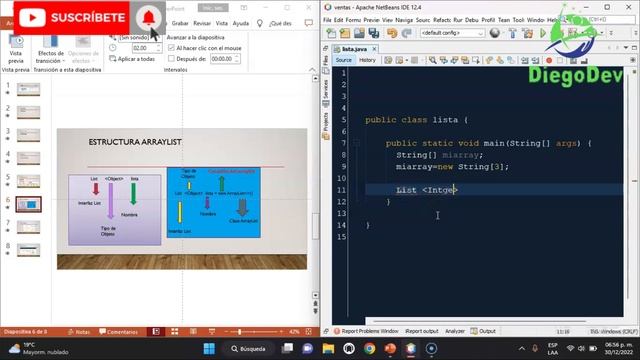Viewport: 640px width, 360px height.
Task: Click Notas button in PowerPoint status bar
Action: click(79, 332)
